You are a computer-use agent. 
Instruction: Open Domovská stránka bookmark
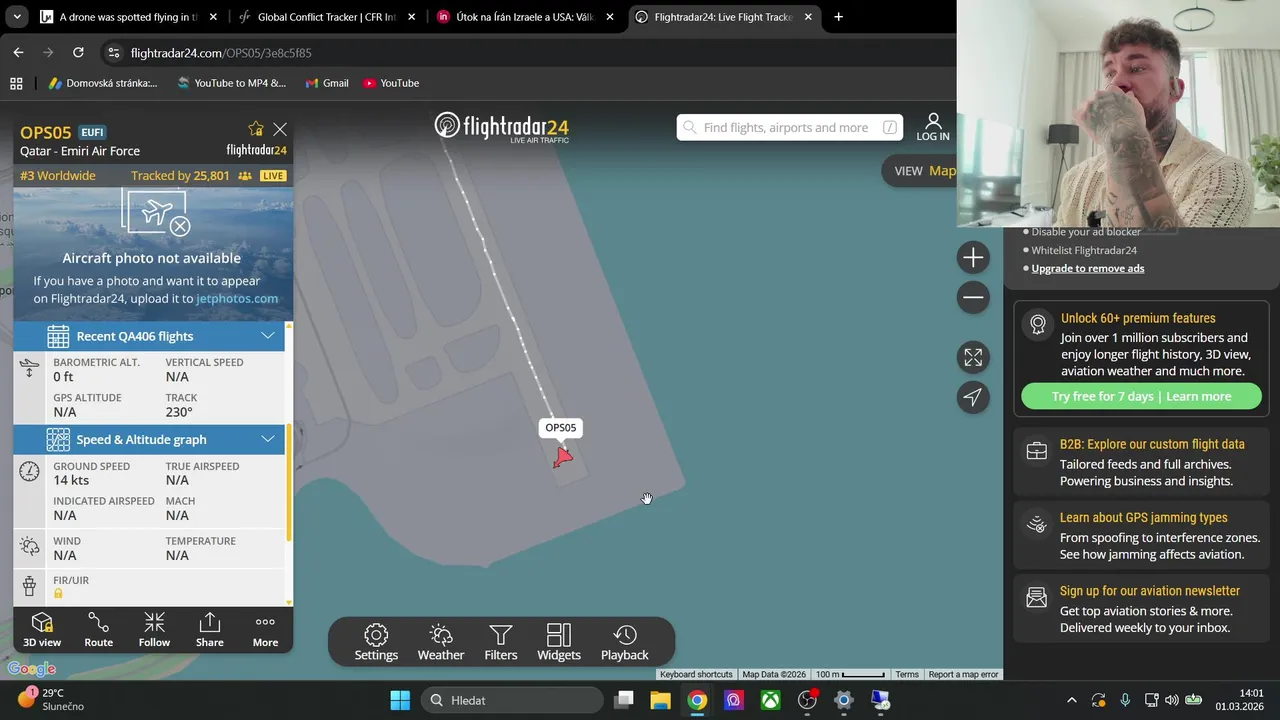tap(103, 83)
